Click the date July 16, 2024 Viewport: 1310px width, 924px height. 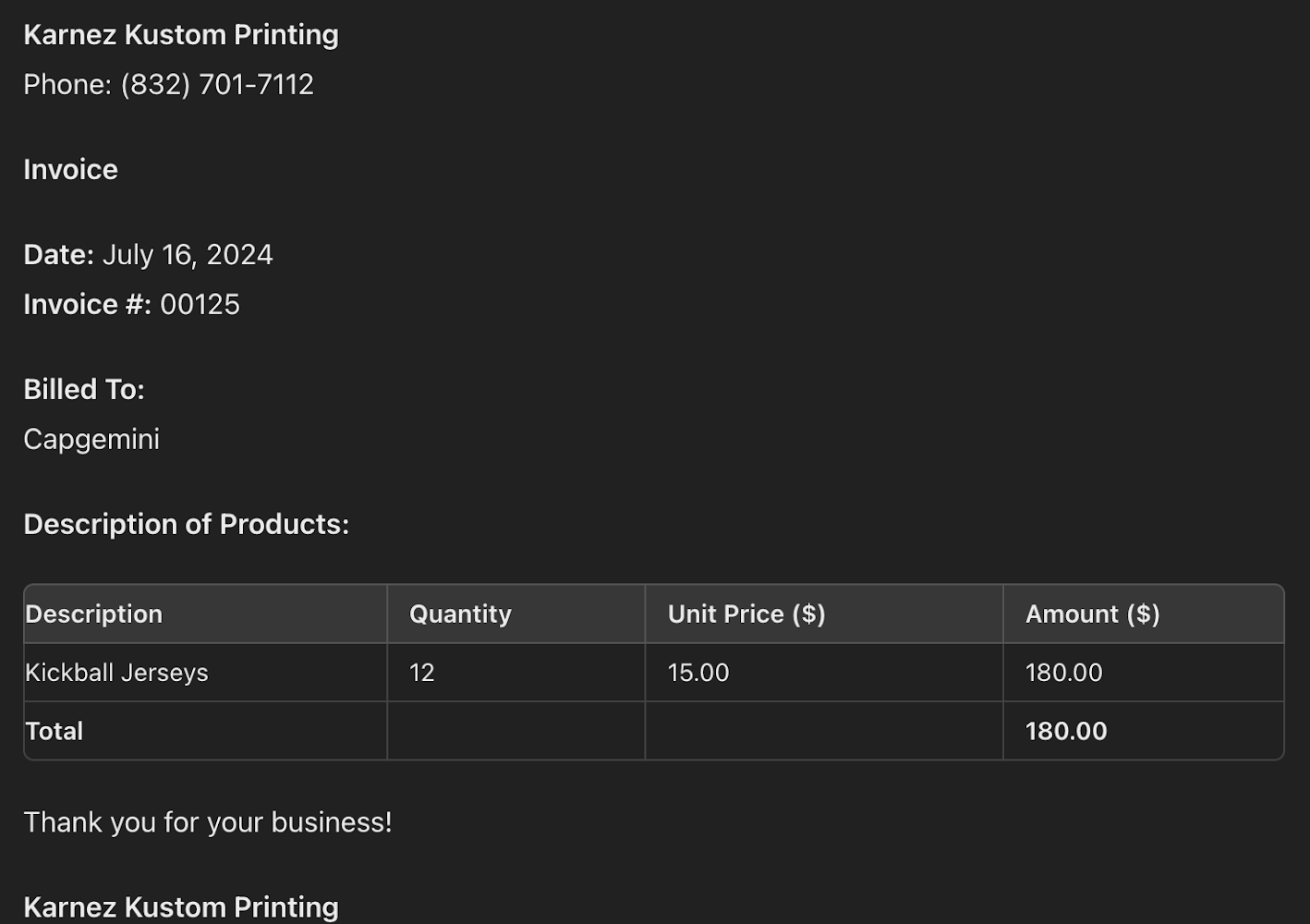click(x=188, y=255)
